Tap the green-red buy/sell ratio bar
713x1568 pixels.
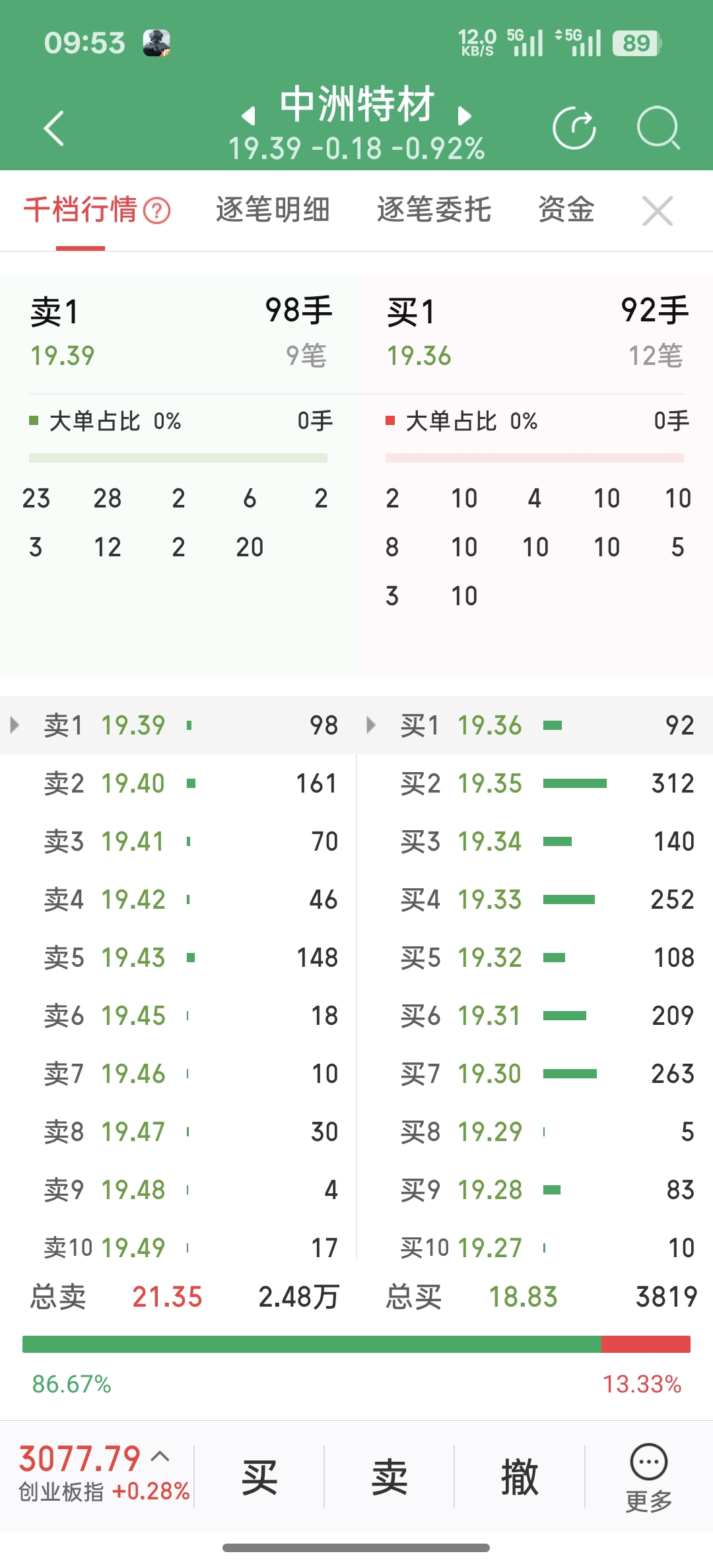coord(356,1344)
